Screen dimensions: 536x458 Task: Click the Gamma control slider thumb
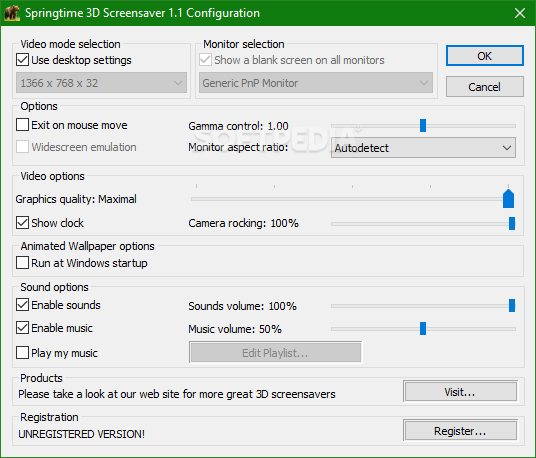coord(423,125)
